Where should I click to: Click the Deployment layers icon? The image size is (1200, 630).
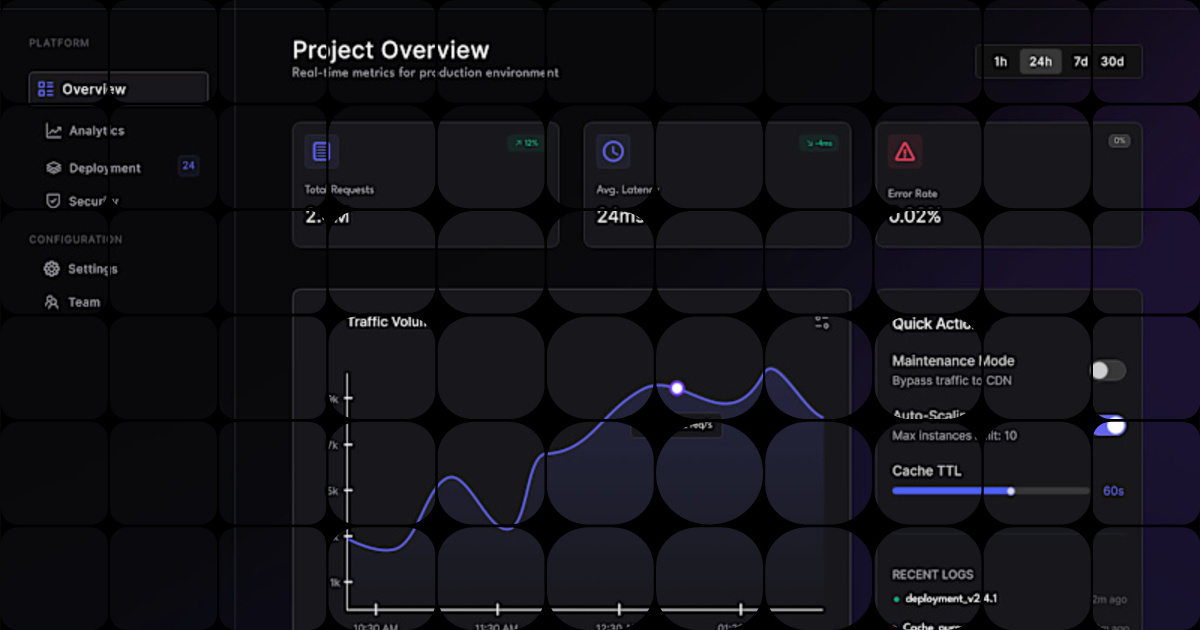click(54, 168)
